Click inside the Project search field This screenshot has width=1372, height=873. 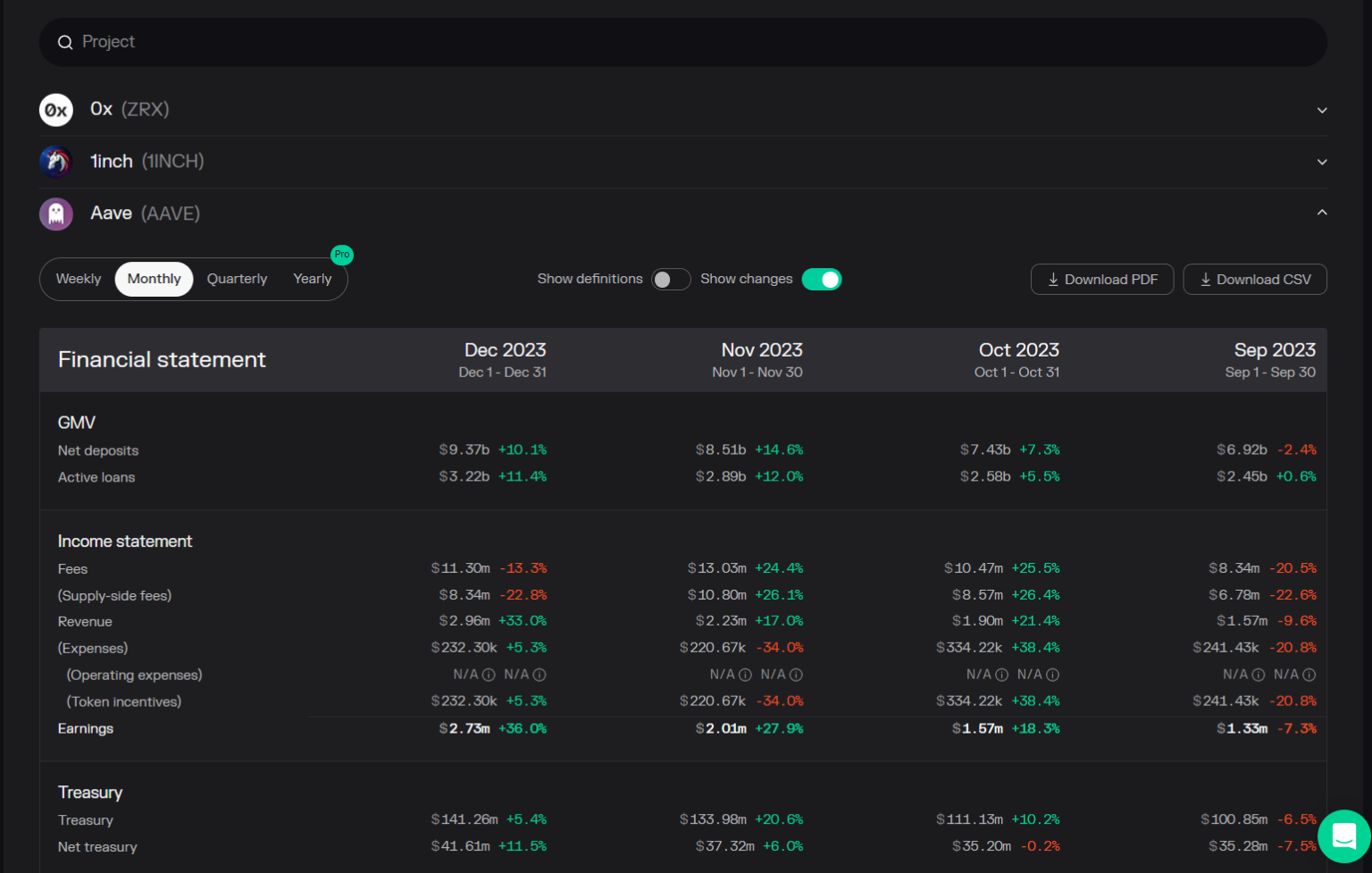point(357,42)
